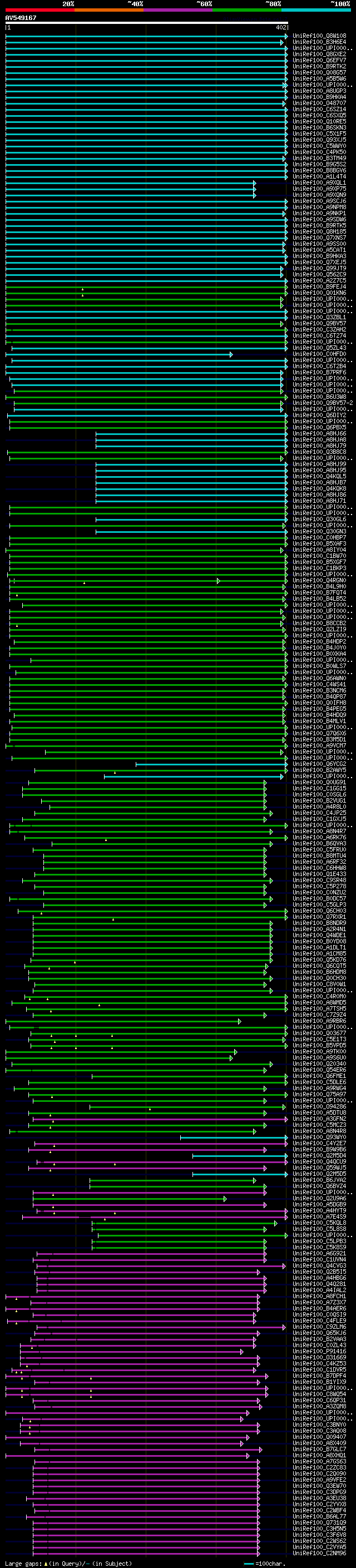Click the purple ~60% identity legend segment

coord(177,10)
